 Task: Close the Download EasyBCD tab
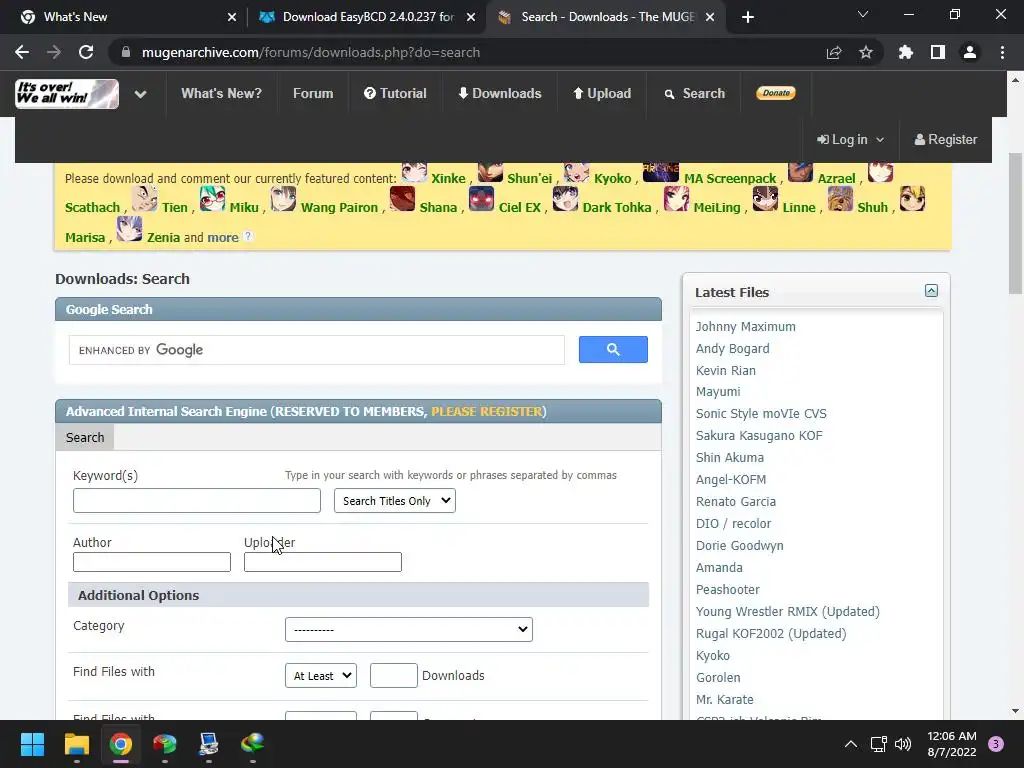coord(471,17)
